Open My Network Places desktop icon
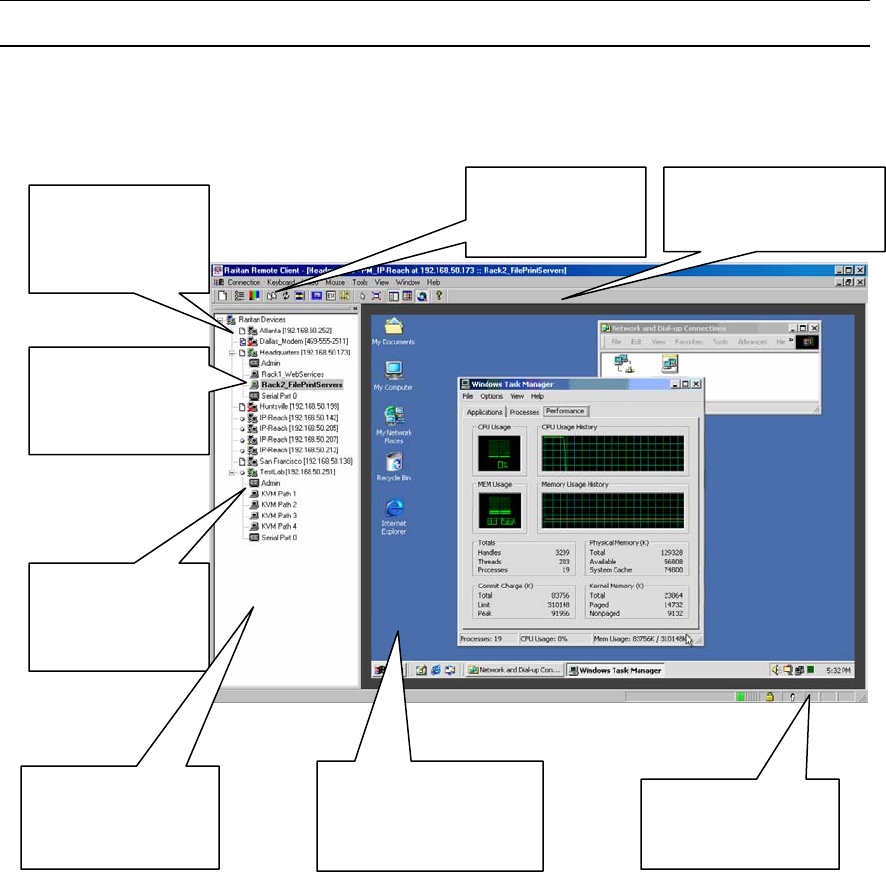Screen dimensions: 886x872 point(393,425)
